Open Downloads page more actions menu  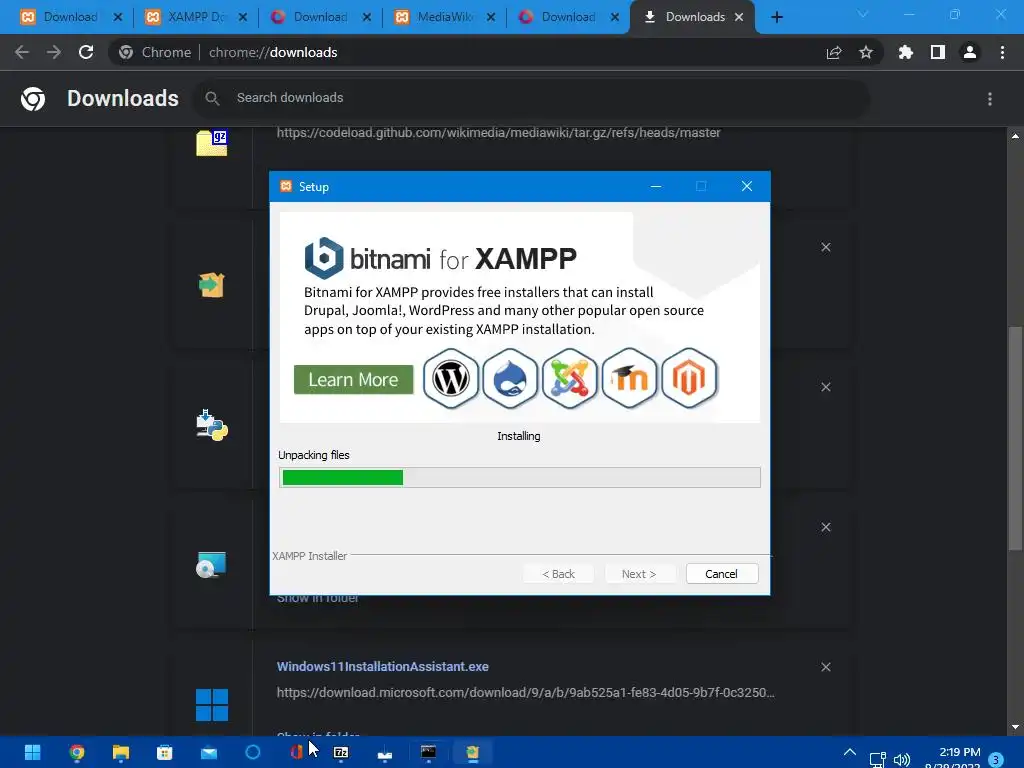coord(990,99)
